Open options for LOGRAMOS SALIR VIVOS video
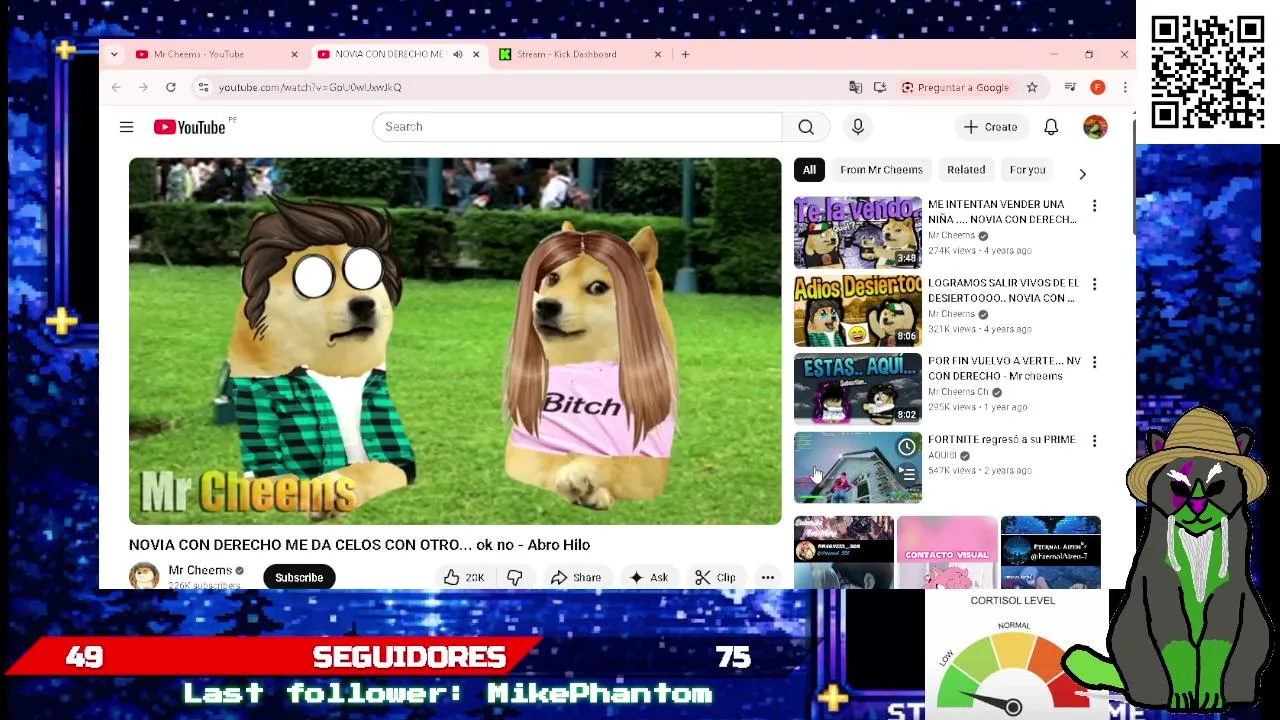 (1094, 284)
